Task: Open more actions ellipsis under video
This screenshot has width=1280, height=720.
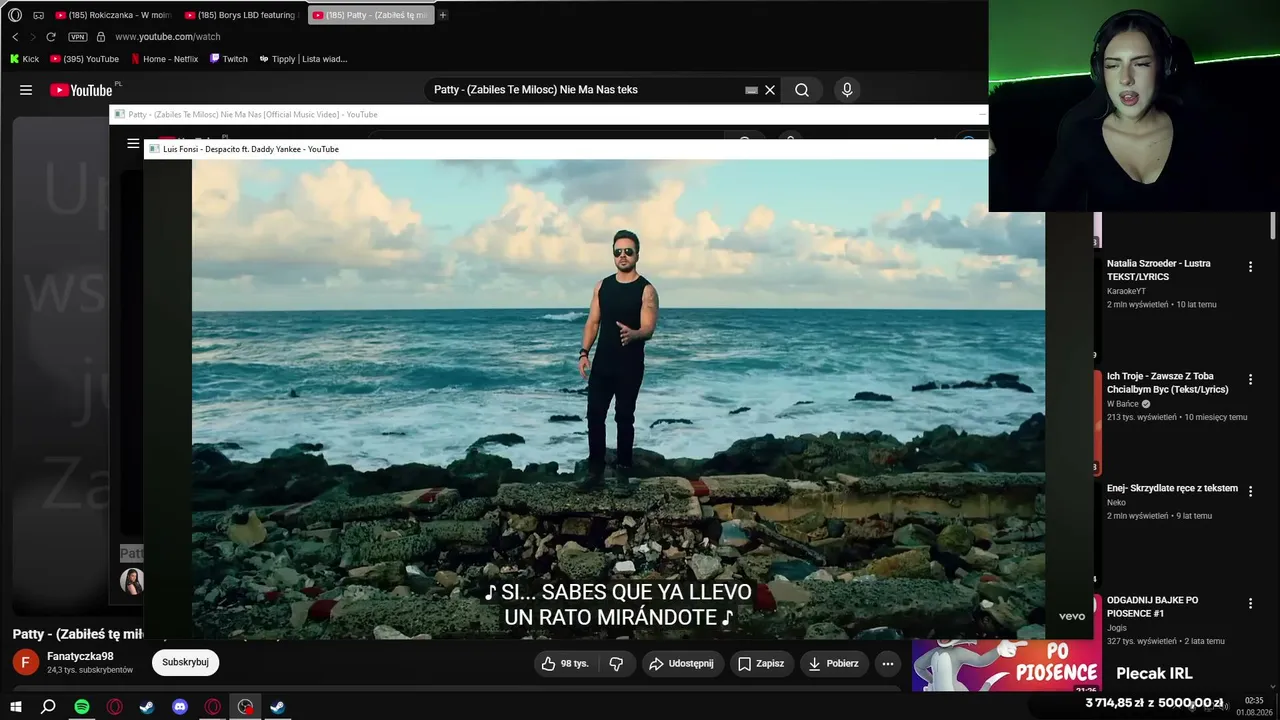Action: pyautogui.click(x=888, y=663)
